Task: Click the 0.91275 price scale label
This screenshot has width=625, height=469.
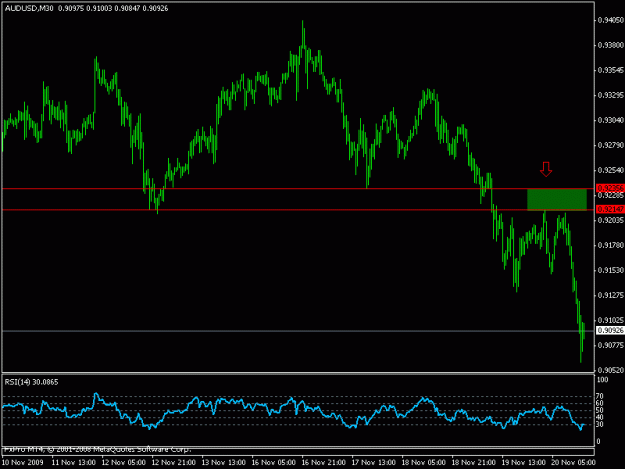Action: pyautogui.click(x=611, y=295)
